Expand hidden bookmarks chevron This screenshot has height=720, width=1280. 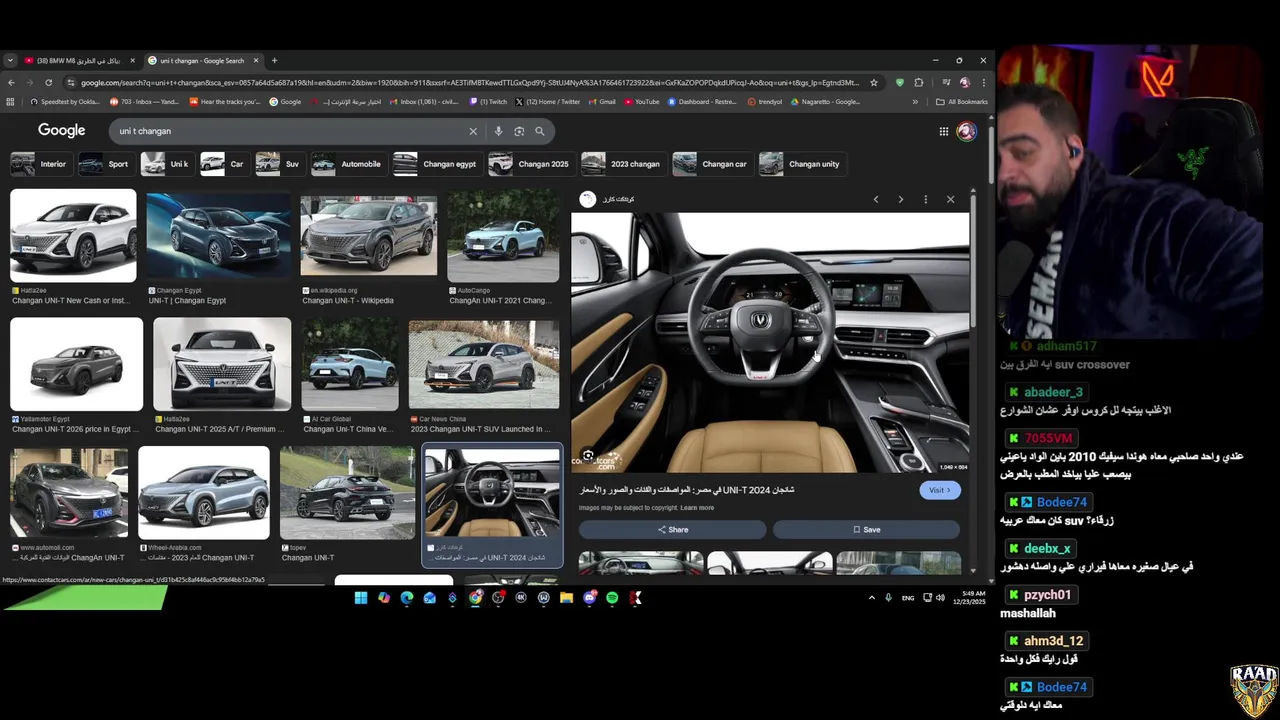[x=915, y=102]
